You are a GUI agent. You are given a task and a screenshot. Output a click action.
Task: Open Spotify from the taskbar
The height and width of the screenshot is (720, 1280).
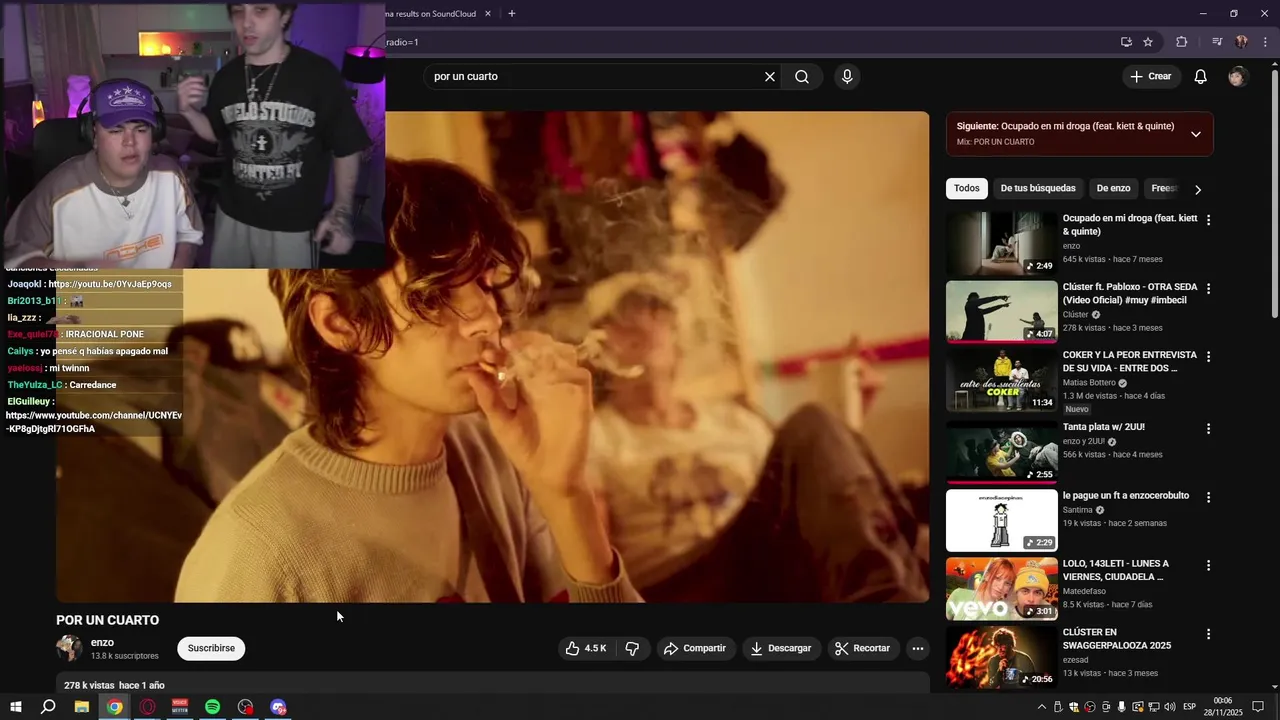coord(213,707)
